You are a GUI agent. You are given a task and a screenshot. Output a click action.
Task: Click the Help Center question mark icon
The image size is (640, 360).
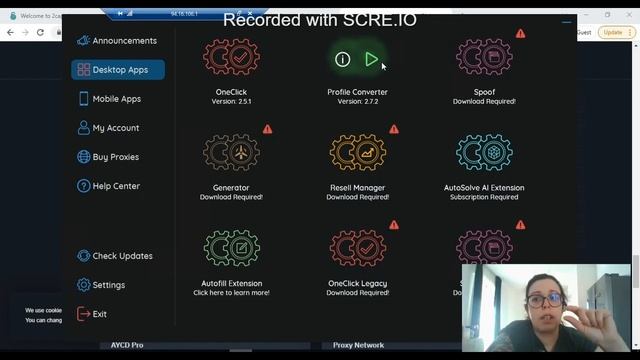[83, 186]
